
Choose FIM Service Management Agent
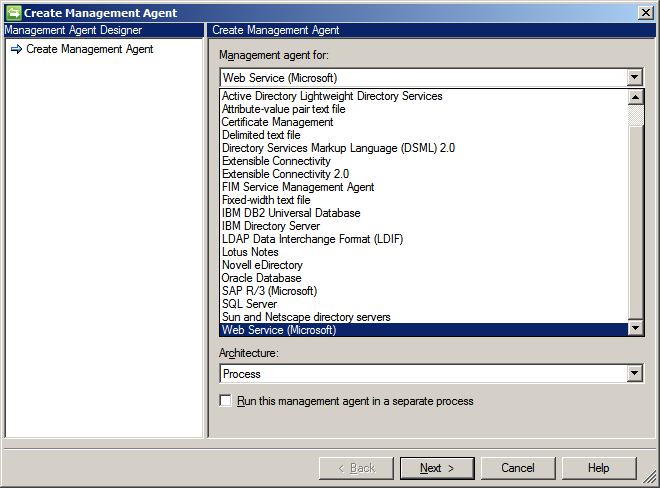424,187
